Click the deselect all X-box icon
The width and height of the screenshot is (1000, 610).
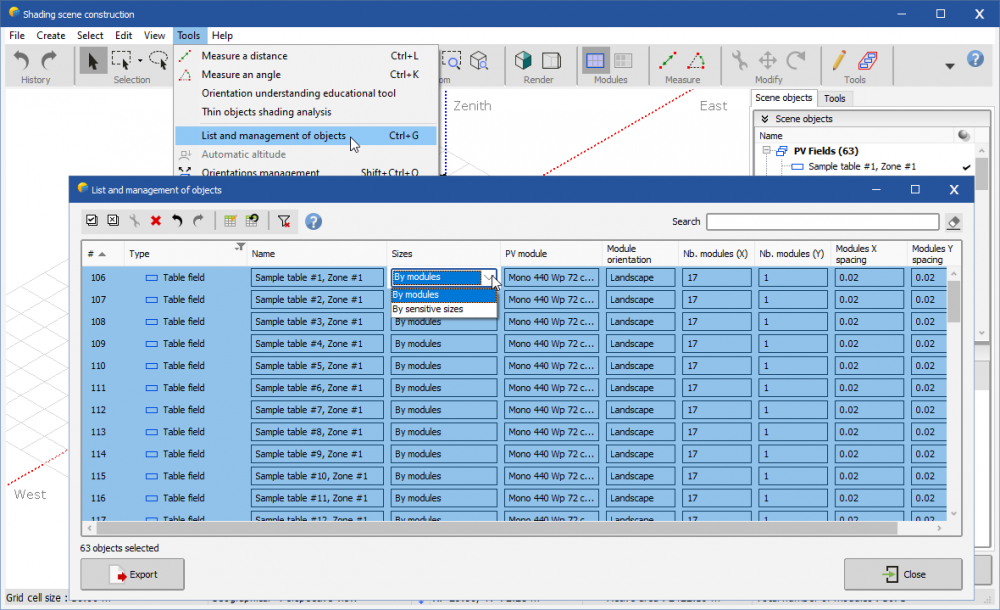tap(113, 221)
